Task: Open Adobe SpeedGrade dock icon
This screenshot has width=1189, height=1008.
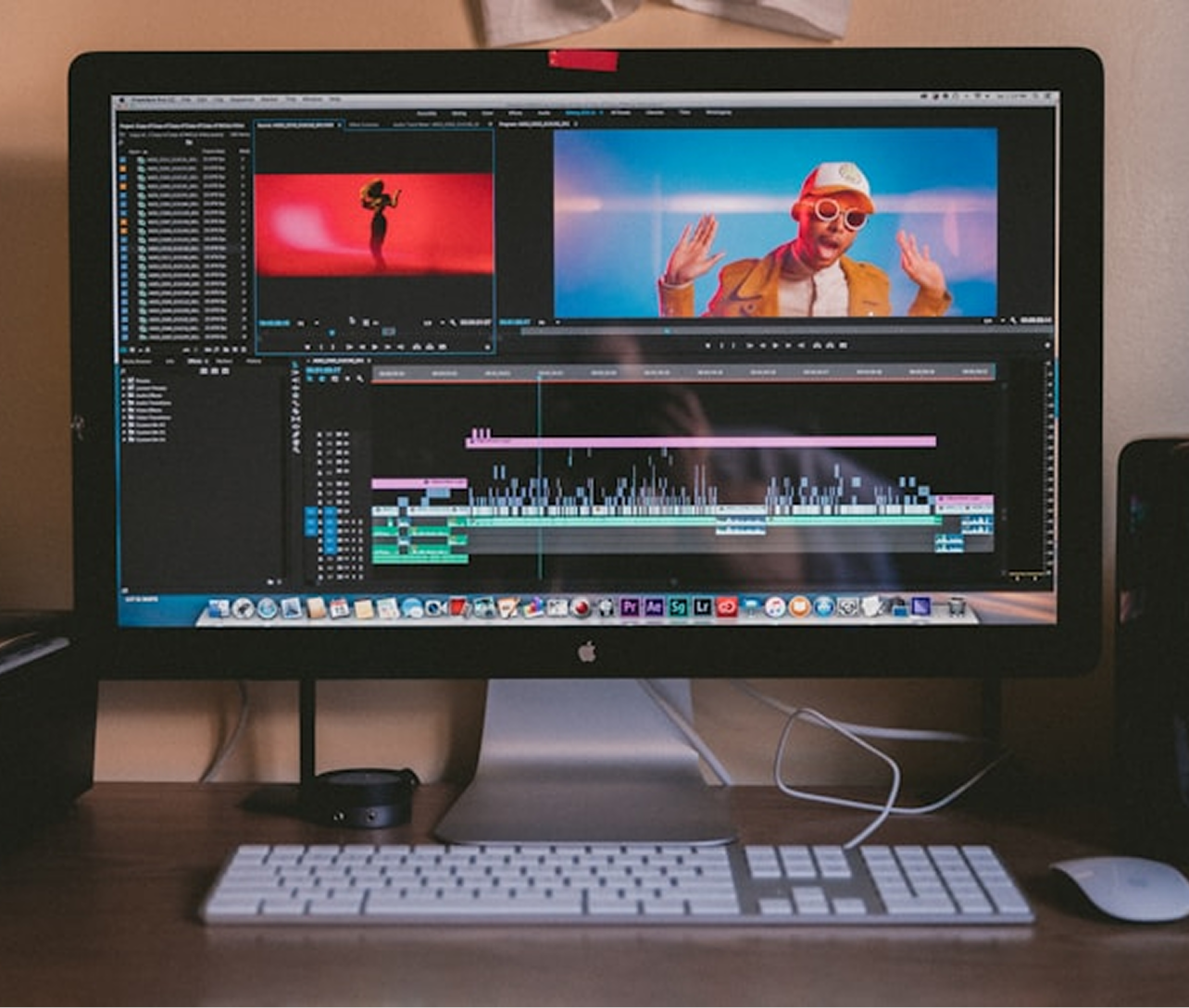Action: [679, 607]
